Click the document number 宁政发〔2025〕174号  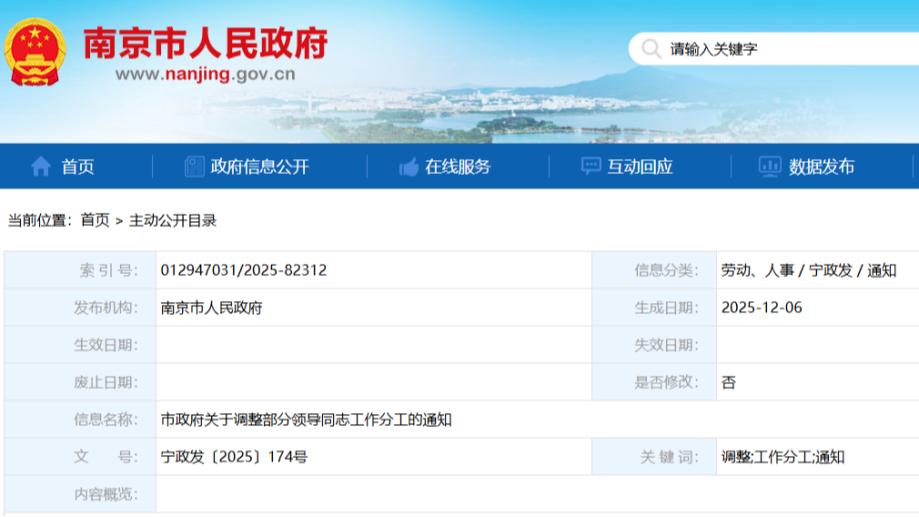click(234, 457)
